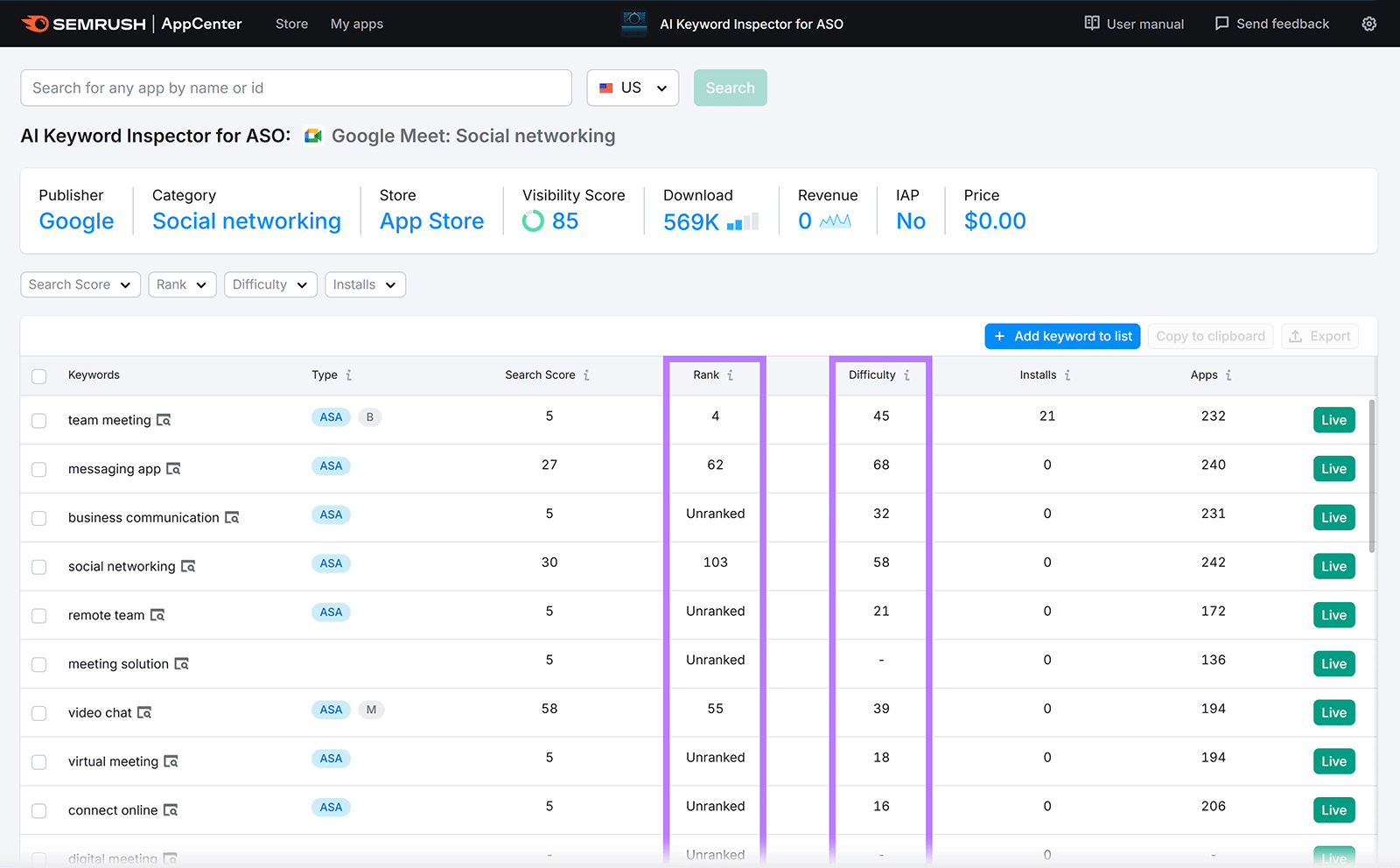
Task: Click the Visibility Score progress donut
Action: pyautogui.click(x=533, y=220)
